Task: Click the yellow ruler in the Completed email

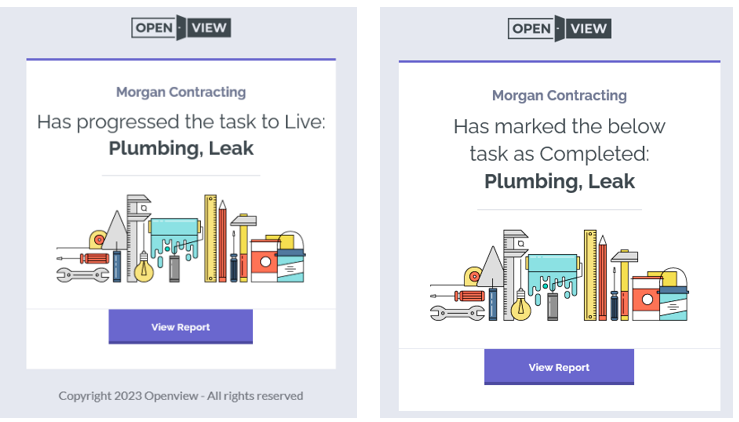Action: 589,274
